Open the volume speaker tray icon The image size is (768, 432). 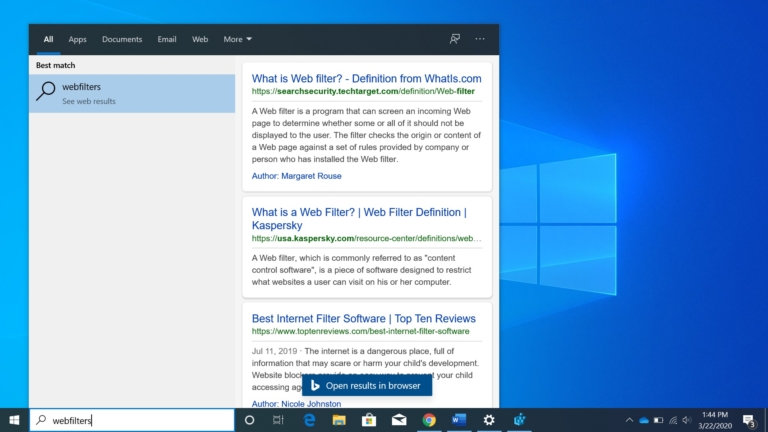tap(687, 420)
